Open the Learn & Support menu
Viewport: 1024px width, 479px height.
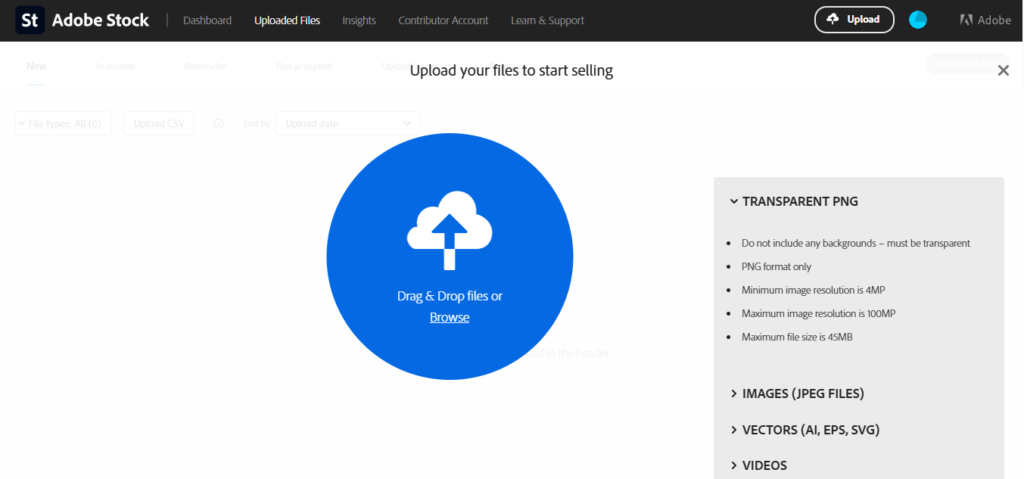point(547,20)
